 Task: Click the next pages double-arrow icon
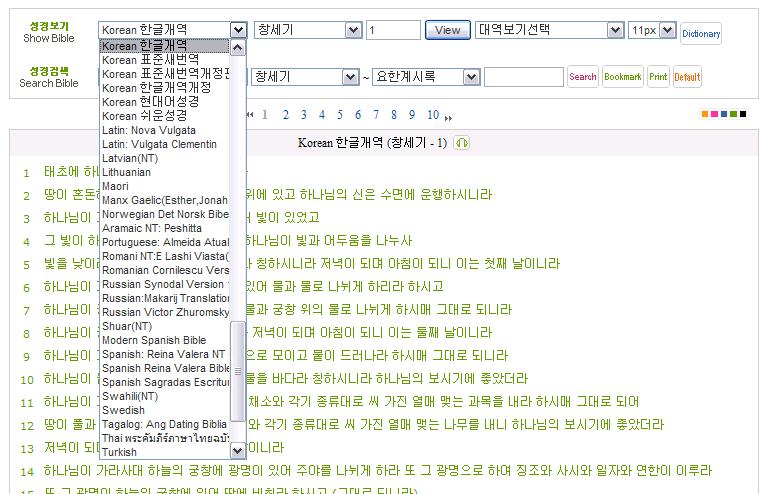pos(448,116)
